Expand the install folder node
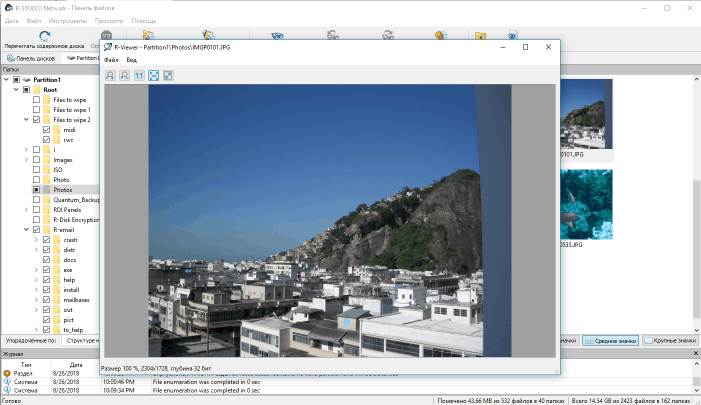The width and height of the screenshot is (701, 405). coord(36,290)
